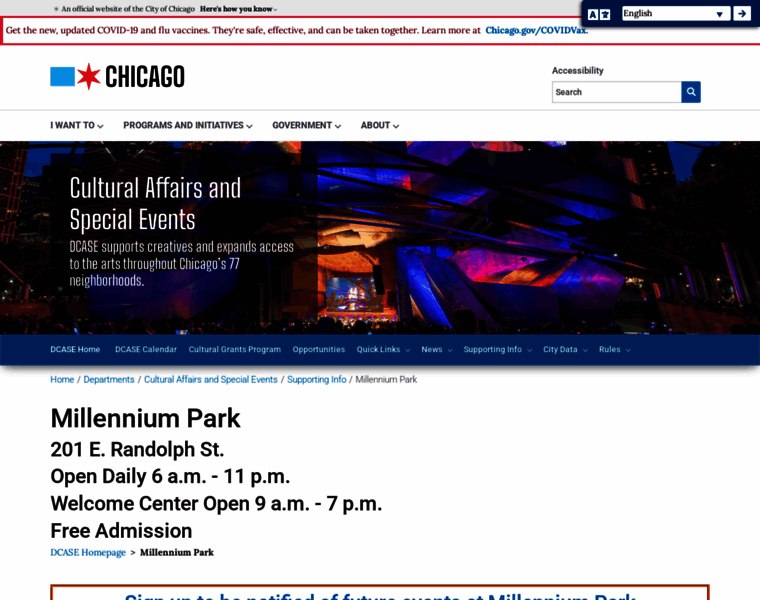Click the 201 E. Randolph St. address text
Screen dimensions: 760x600
(x=137, y=449)
